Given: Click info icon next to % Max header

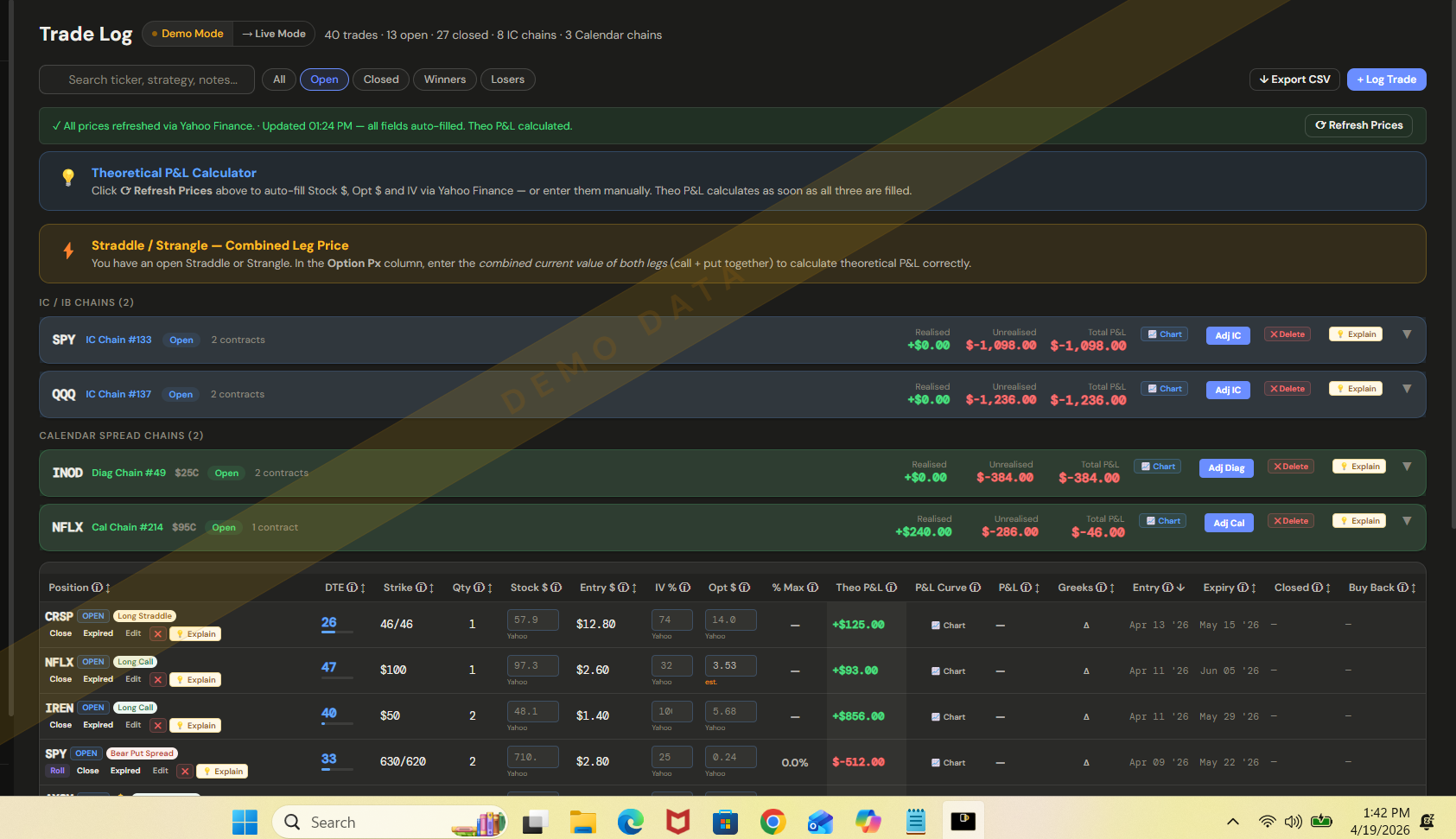Looking at the screenshot, I should (x=813, y=588).
